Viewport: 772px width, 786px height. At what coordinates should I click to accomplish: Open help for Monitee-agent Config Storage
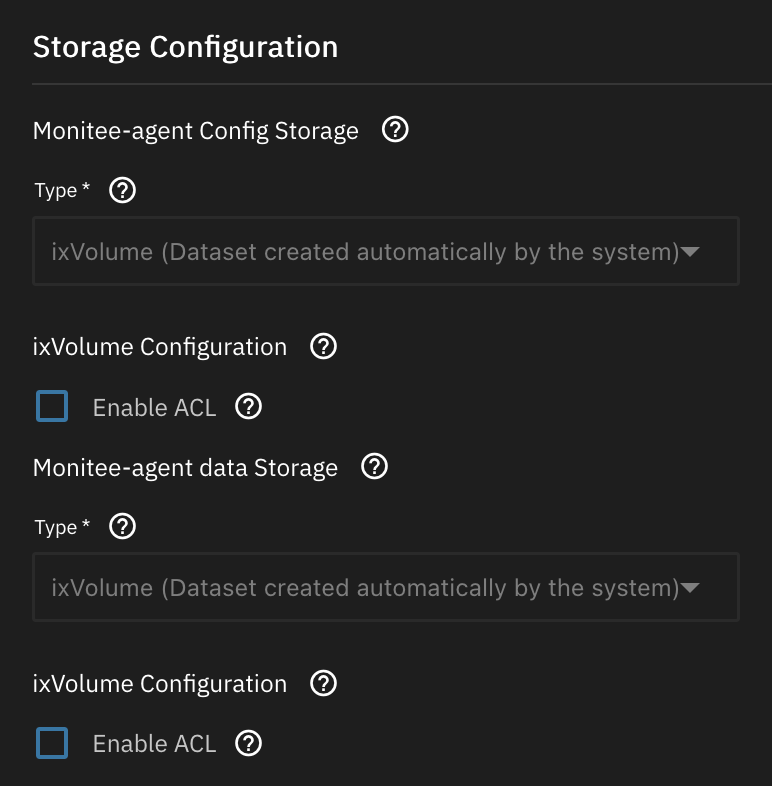[396, 130]
